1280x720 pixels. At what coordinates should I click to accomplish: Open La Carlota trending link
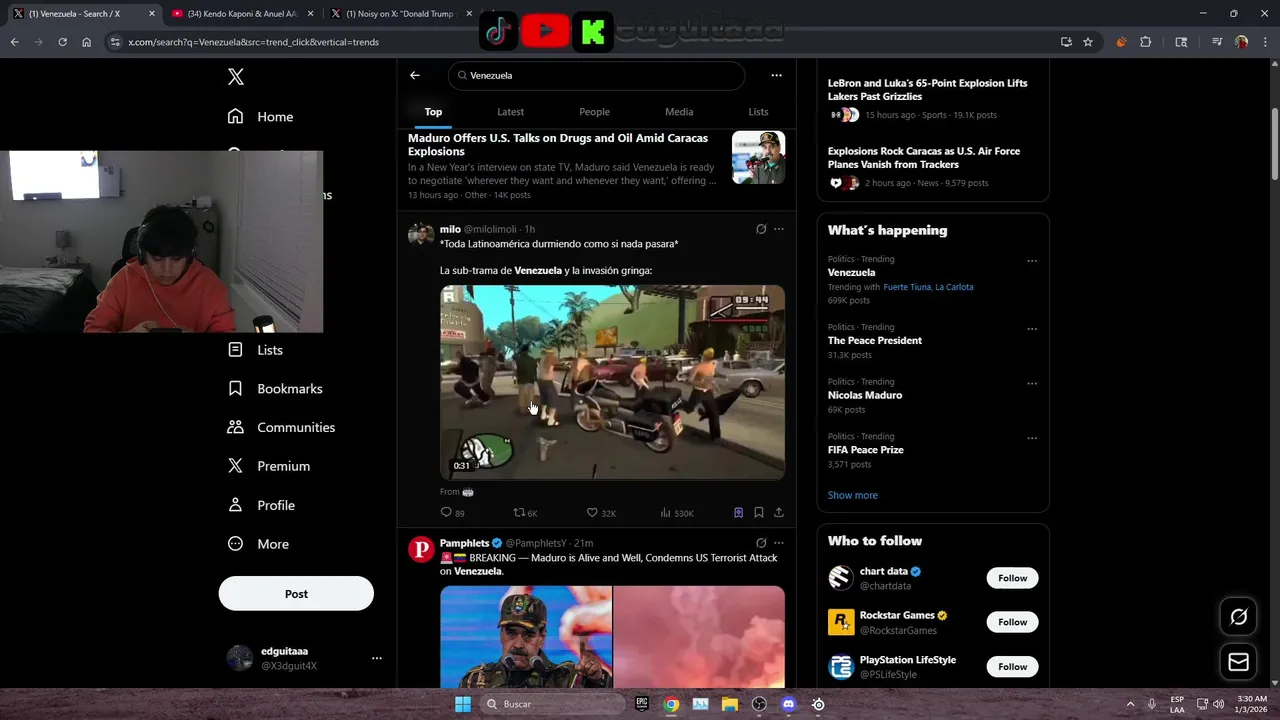click(x=954, y=287)
